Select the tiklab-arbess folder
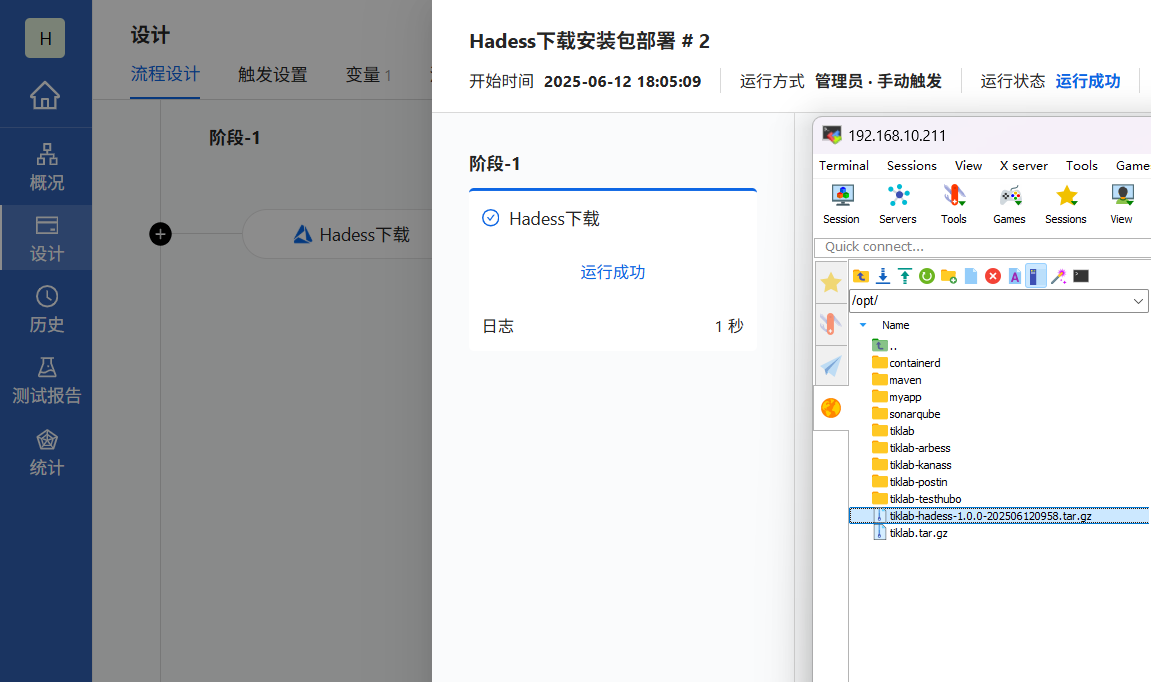1151x682 pixels. [x=911, y=447]
